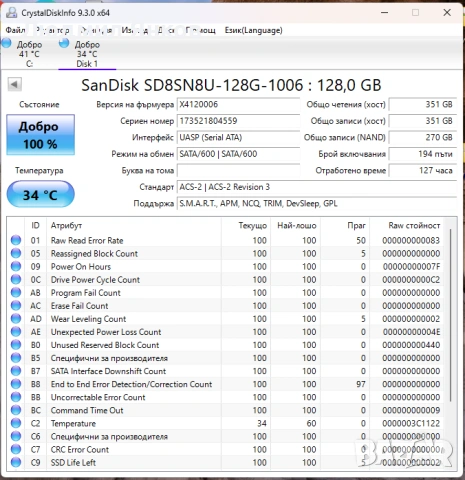Image resolution: width=465 pixels, height=480 pixels.
Task: Click the status icon of row B5
Action: coord(16,358)
